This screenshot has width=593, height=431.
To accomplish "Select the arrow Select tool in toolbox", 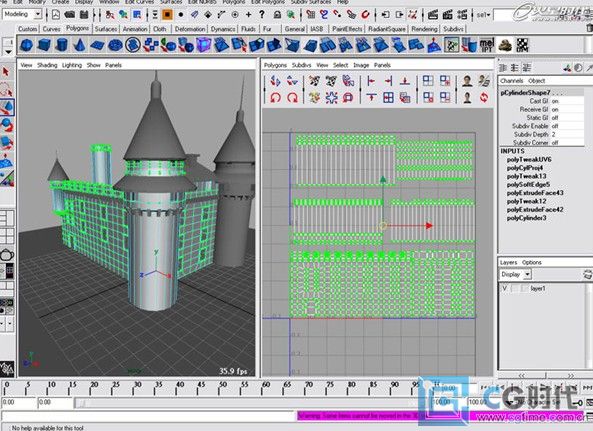I will [6, 72].
